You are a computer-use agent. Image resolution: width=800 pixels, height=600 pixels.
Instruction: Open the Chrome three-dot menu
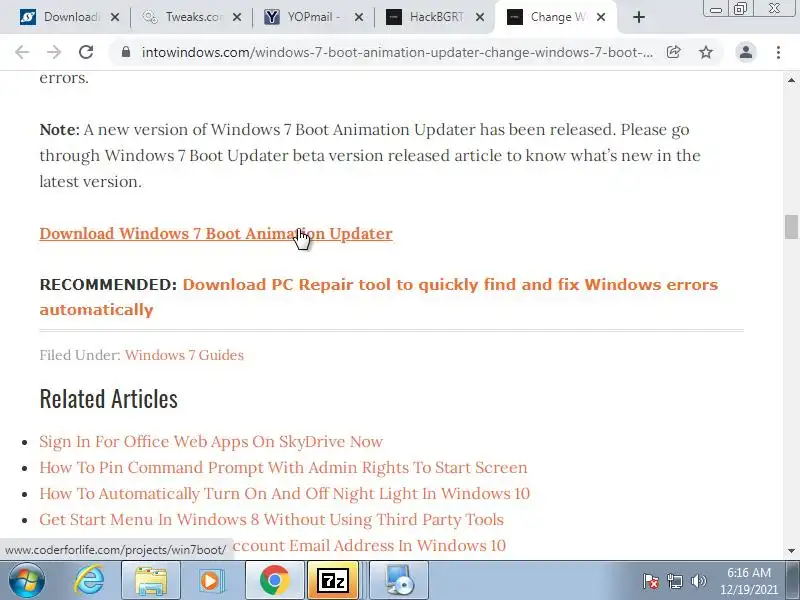click(778, 52)
